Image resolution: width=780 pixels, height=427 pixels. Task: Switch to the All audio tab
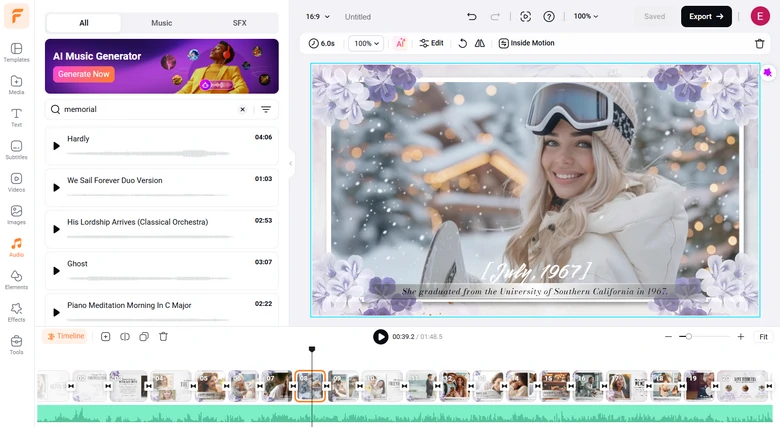click(x=84, y=23)
